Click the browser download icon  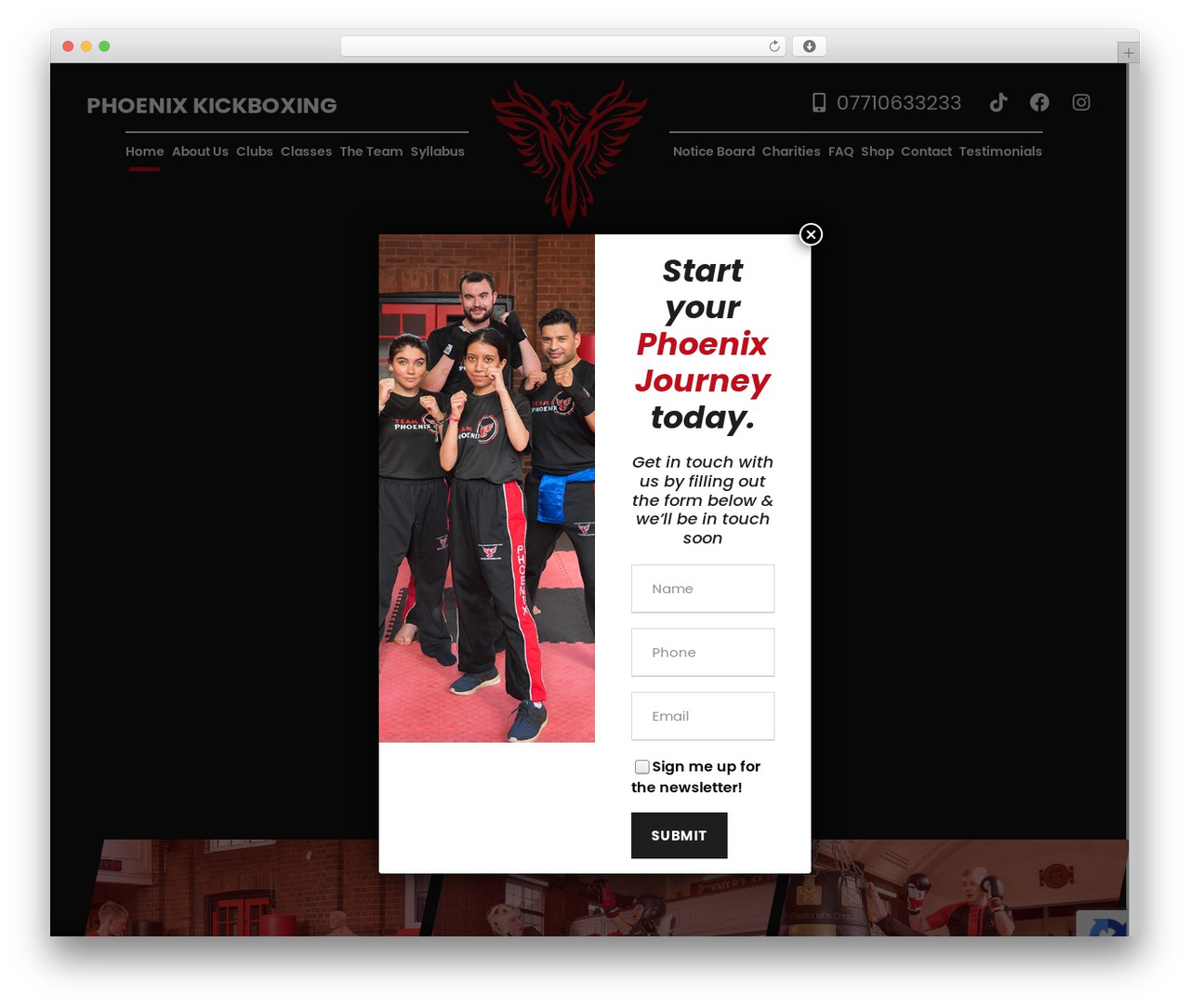point(809,46)
